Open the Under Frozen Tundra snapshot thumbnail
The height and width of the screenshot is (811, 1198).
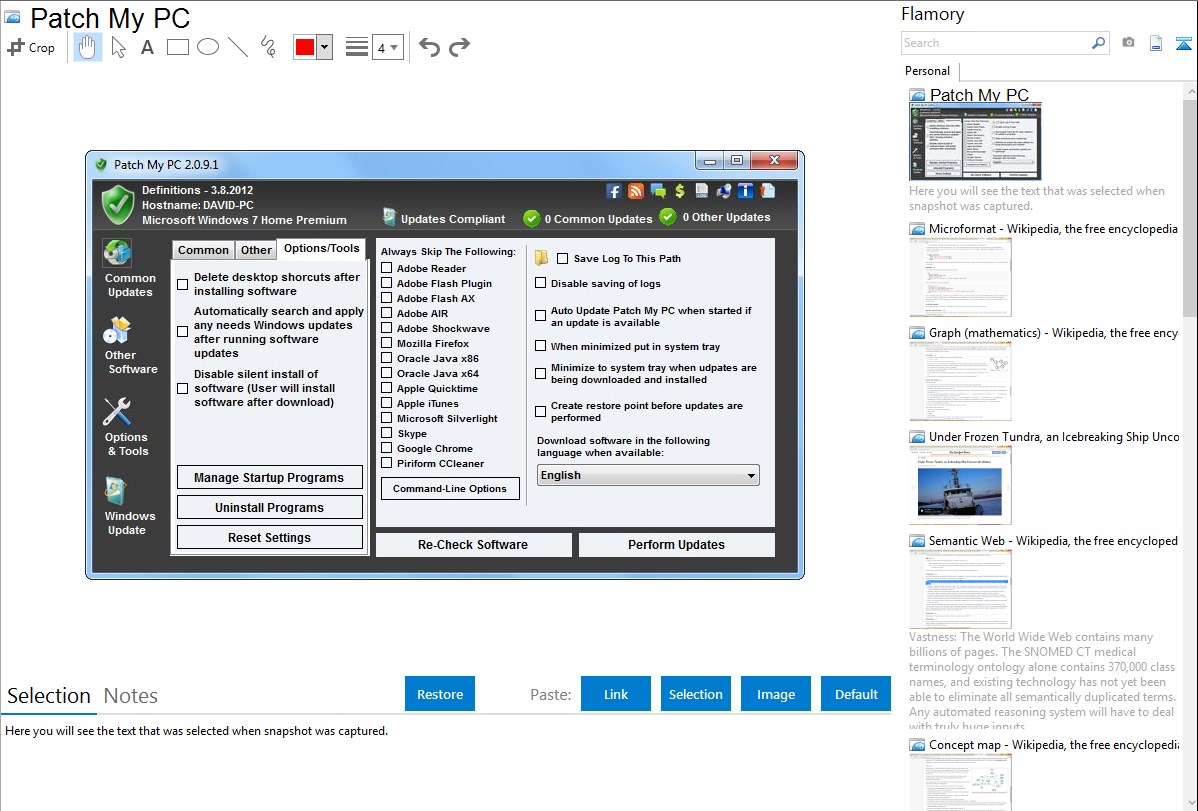(x=960, y=485)
